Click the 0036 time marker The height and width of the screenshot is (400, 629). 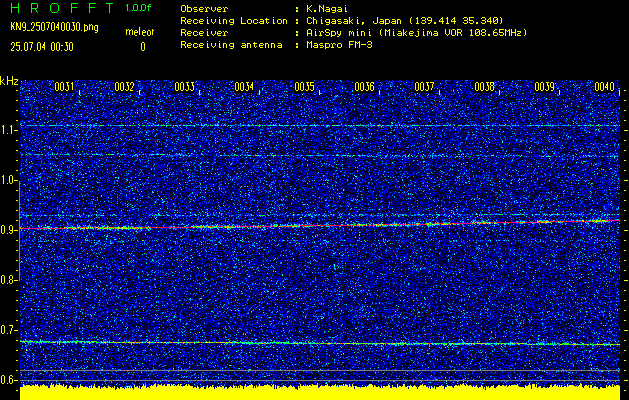coord(364,87)
